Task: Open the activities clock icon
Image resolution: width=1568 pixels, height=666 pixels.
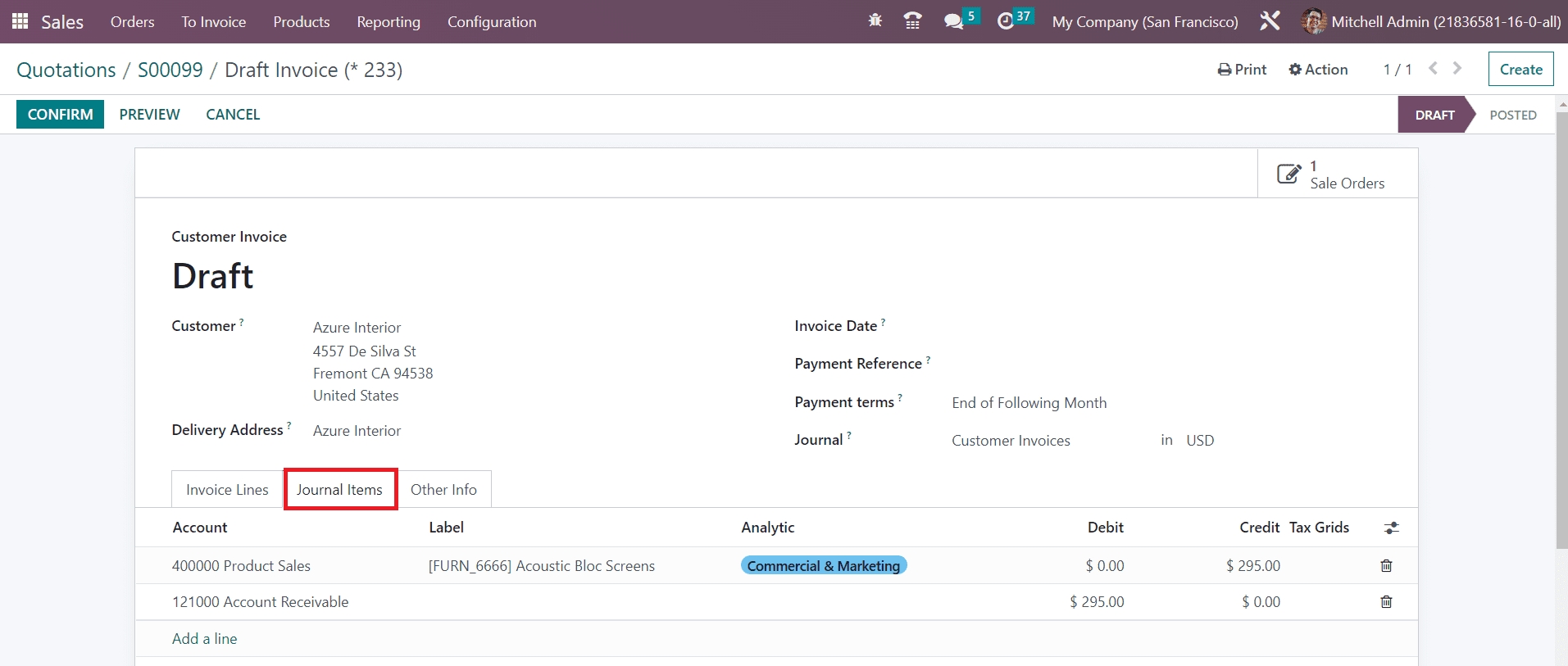Action: point(1006,21)
